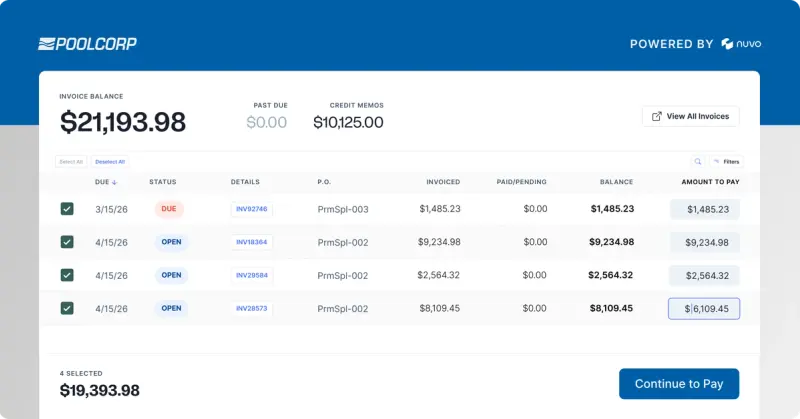Screen dimensions: 800x419
Task: Click the past due amount $0.00
Action: (x=266, y=122)
